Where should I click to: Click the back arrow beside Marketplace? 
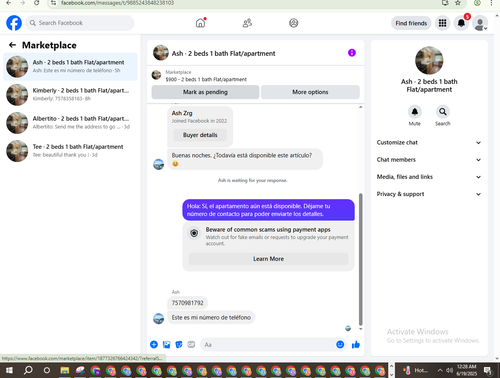click(12, 45)
